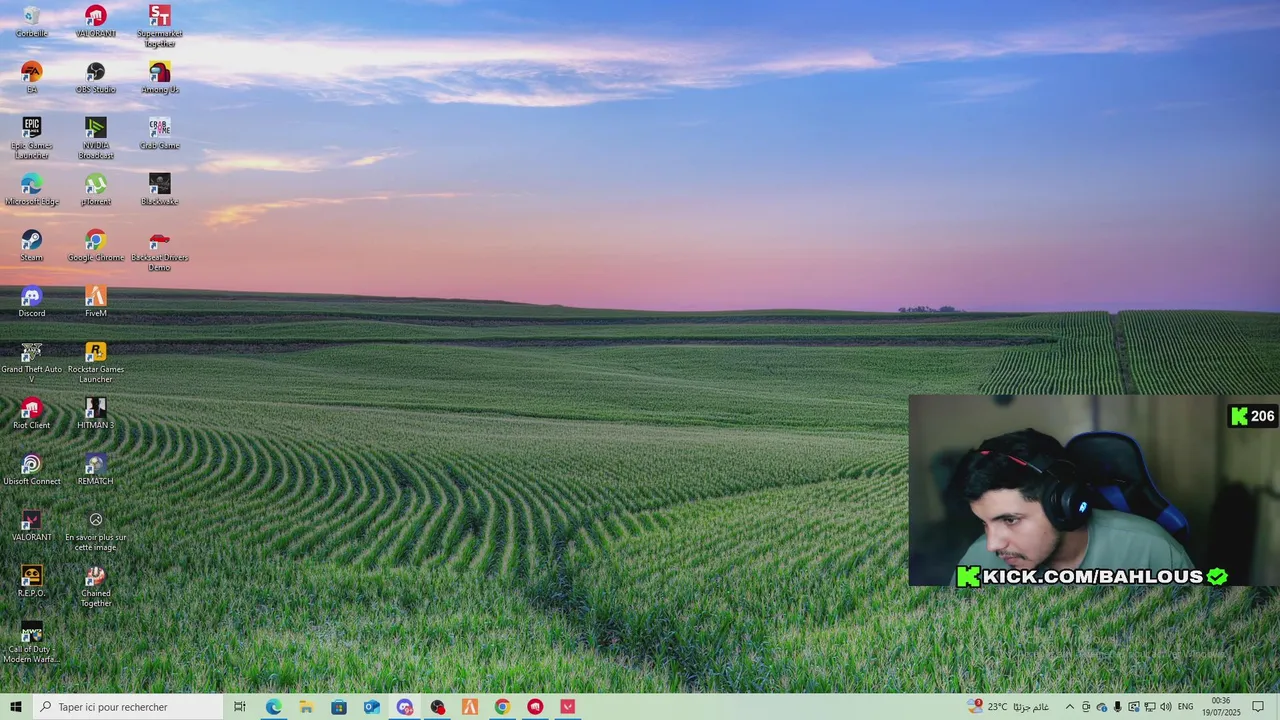This screenshot has width=1280, height=720.
Task: Click the OneDrive cloud tray icon
Action: click(x=1102, y=707)
